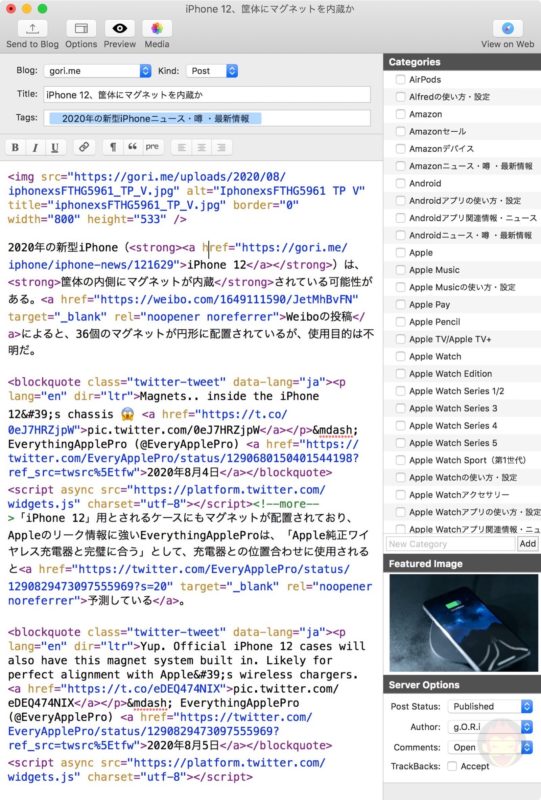541x800 pixels.
Task: Click the paragraph mark button
Action: [112, 147]
